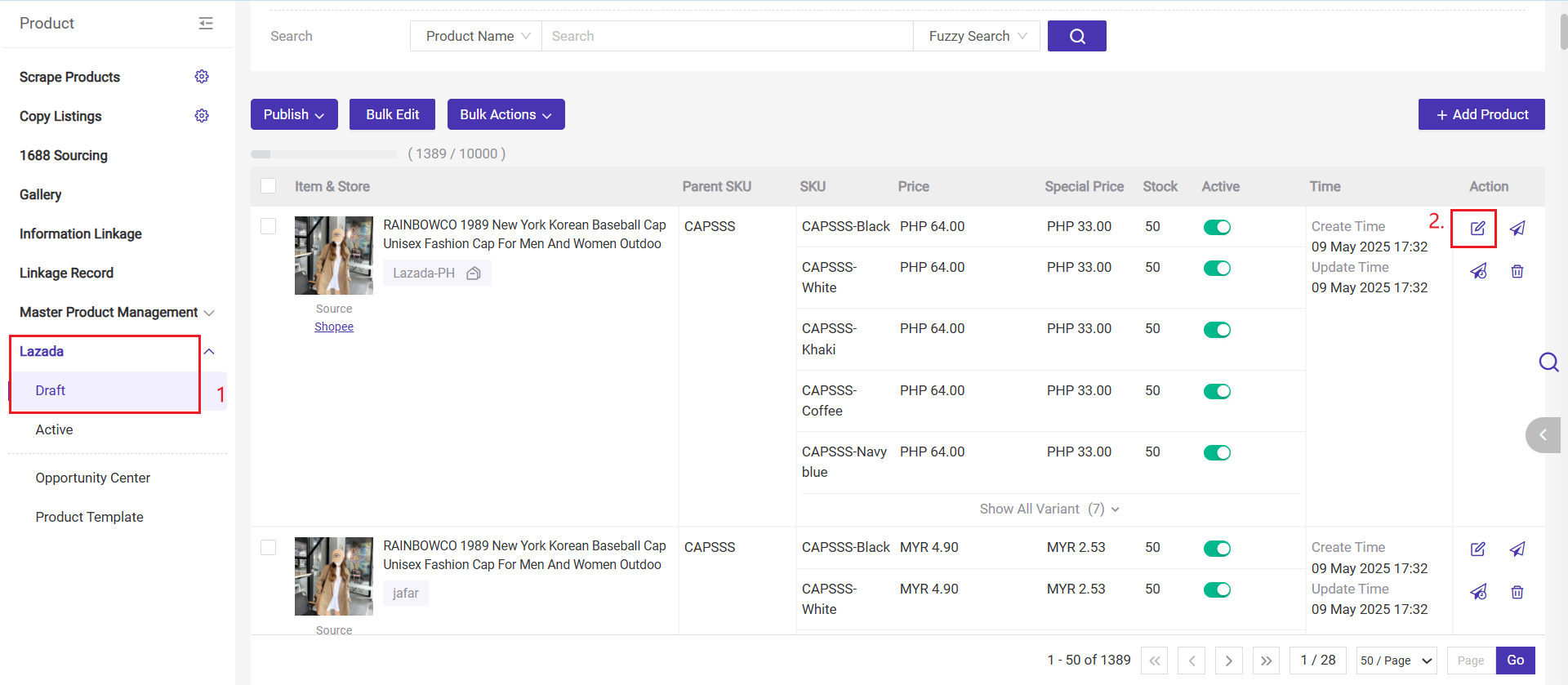The height and width of the screenshot is (685, 1568).
Task: Toggle Active switch for CAPSSS-Black MYR
Action: point(1217,548)
